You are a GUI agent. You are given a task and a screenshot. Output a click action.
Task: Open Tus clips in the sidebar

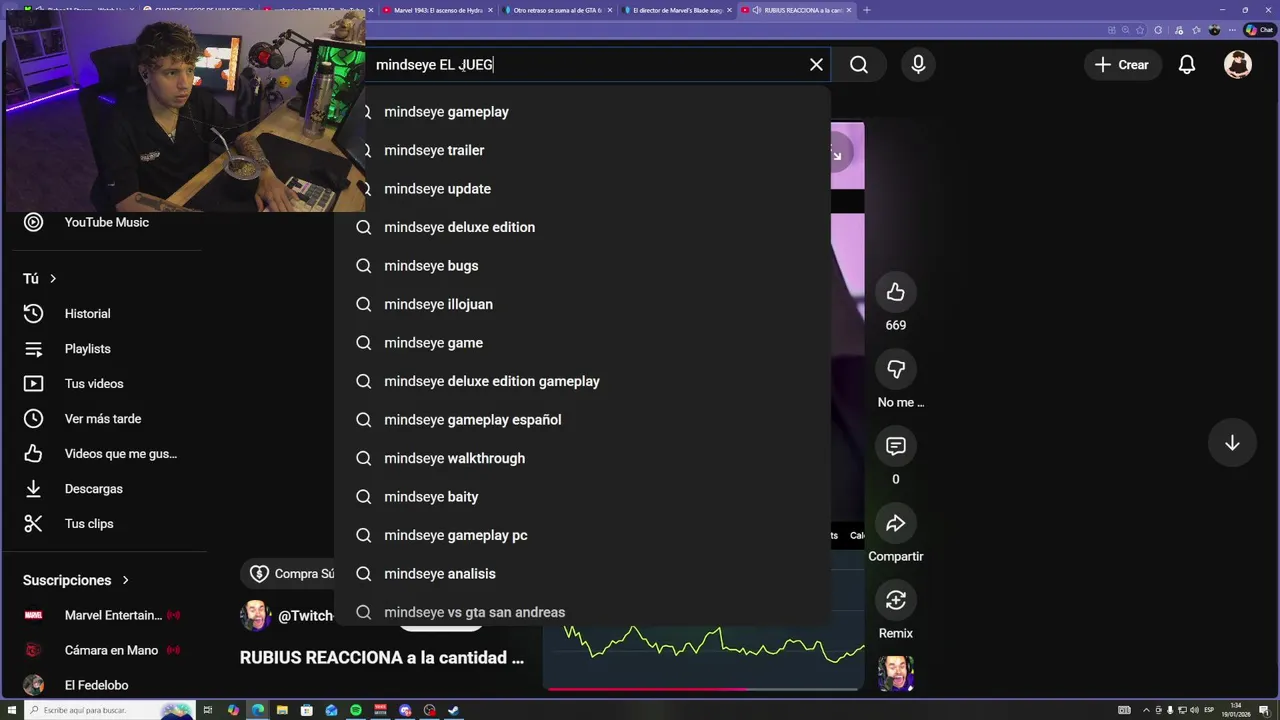[x=104, y=524]
